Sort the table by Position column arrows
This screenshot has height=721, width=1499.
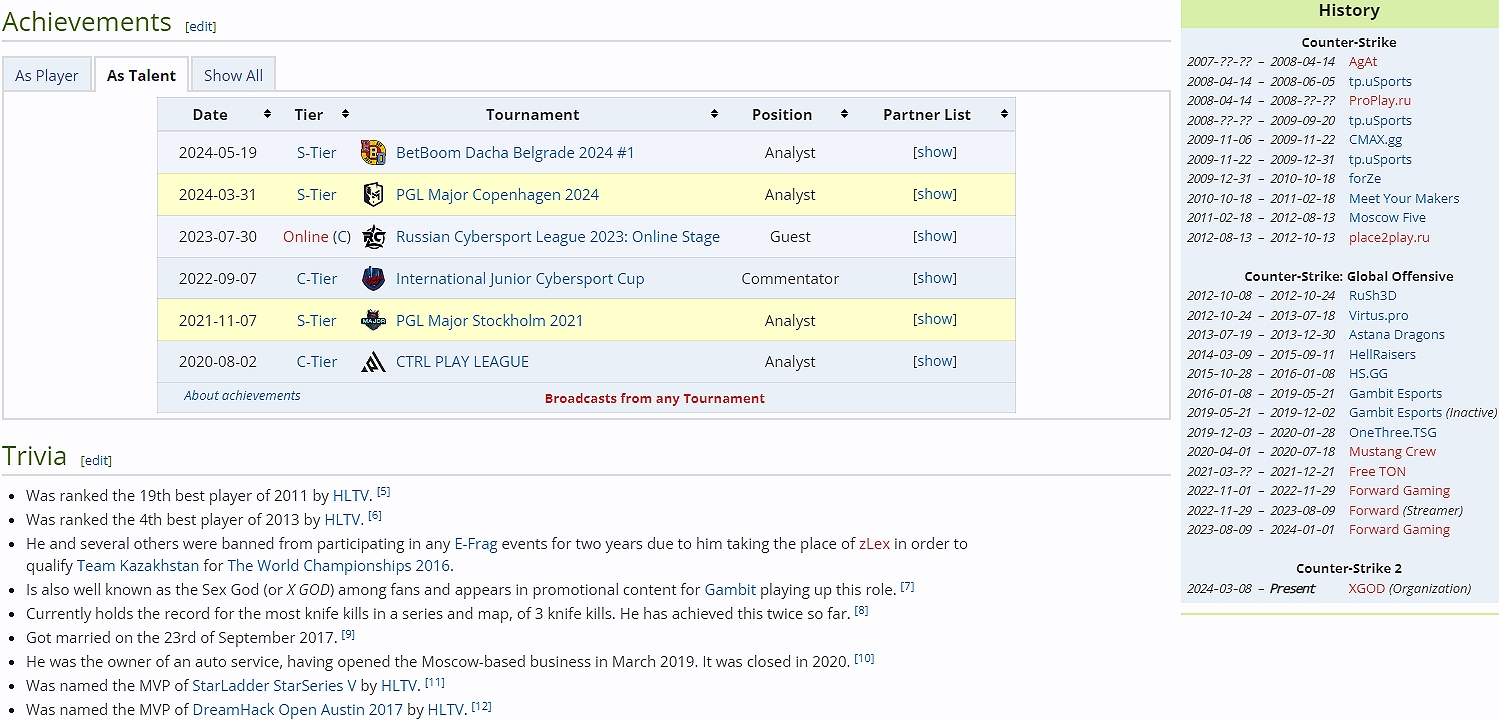coord(844,114)
